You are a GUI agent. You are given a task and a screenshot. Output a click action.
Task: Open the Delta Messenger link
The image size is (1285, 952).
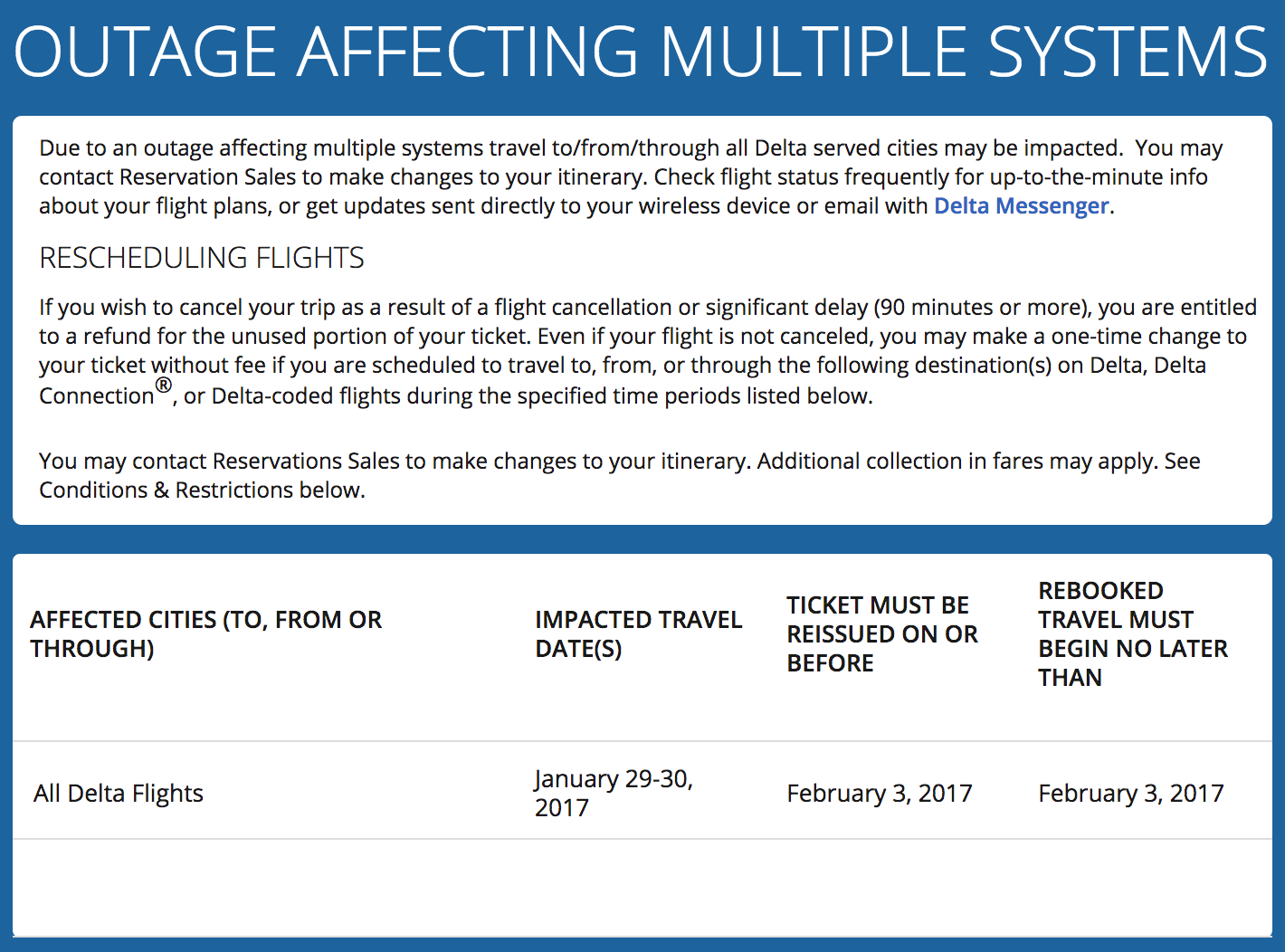1021,206
